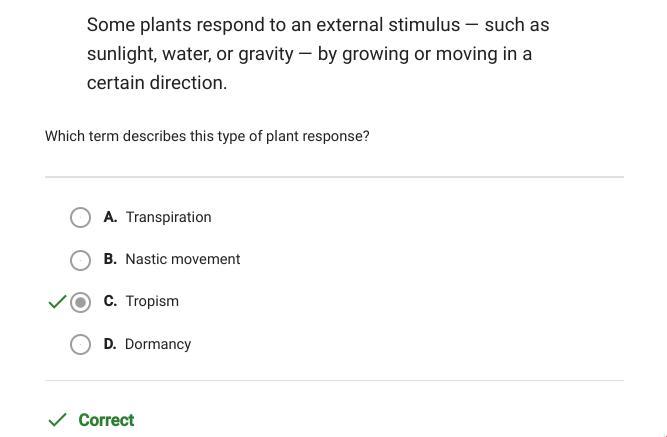Image resolution: width=667 pixels, height=437 pixels.
Task: Click the Nastic movement answer text
Action: 183,259
